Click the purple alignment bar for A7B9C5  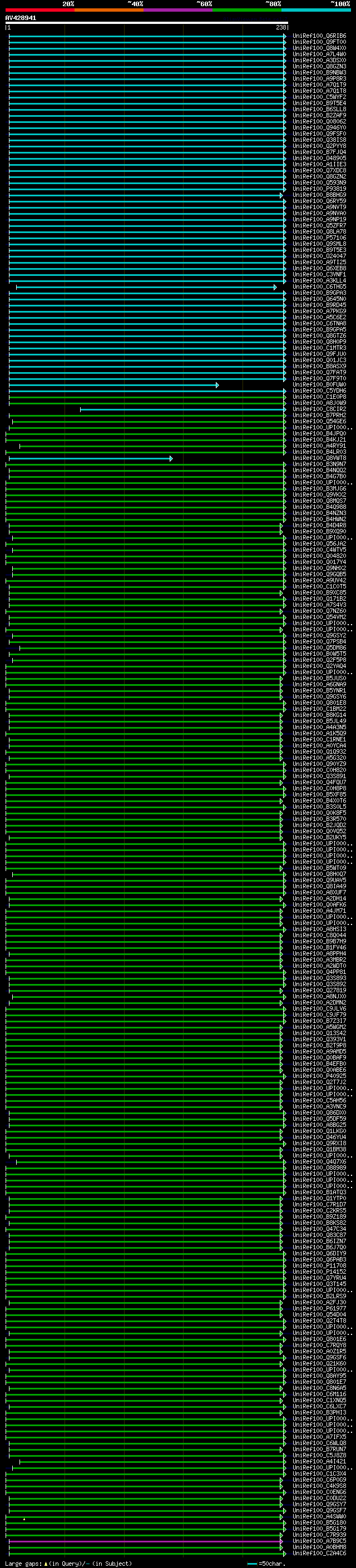pyautogui.click(x=145, y=1541)
